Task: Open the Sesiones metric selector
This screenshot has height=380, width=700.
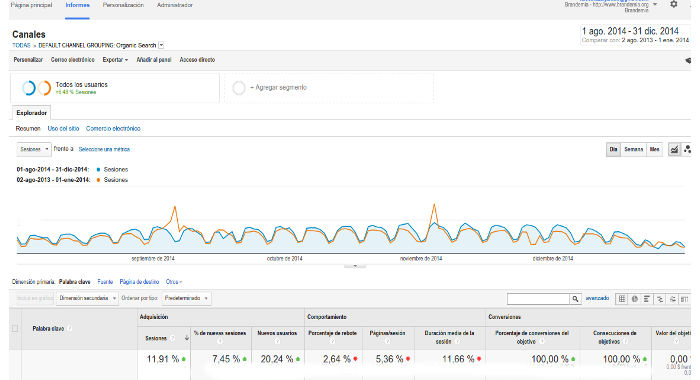Action: [34, 149]
